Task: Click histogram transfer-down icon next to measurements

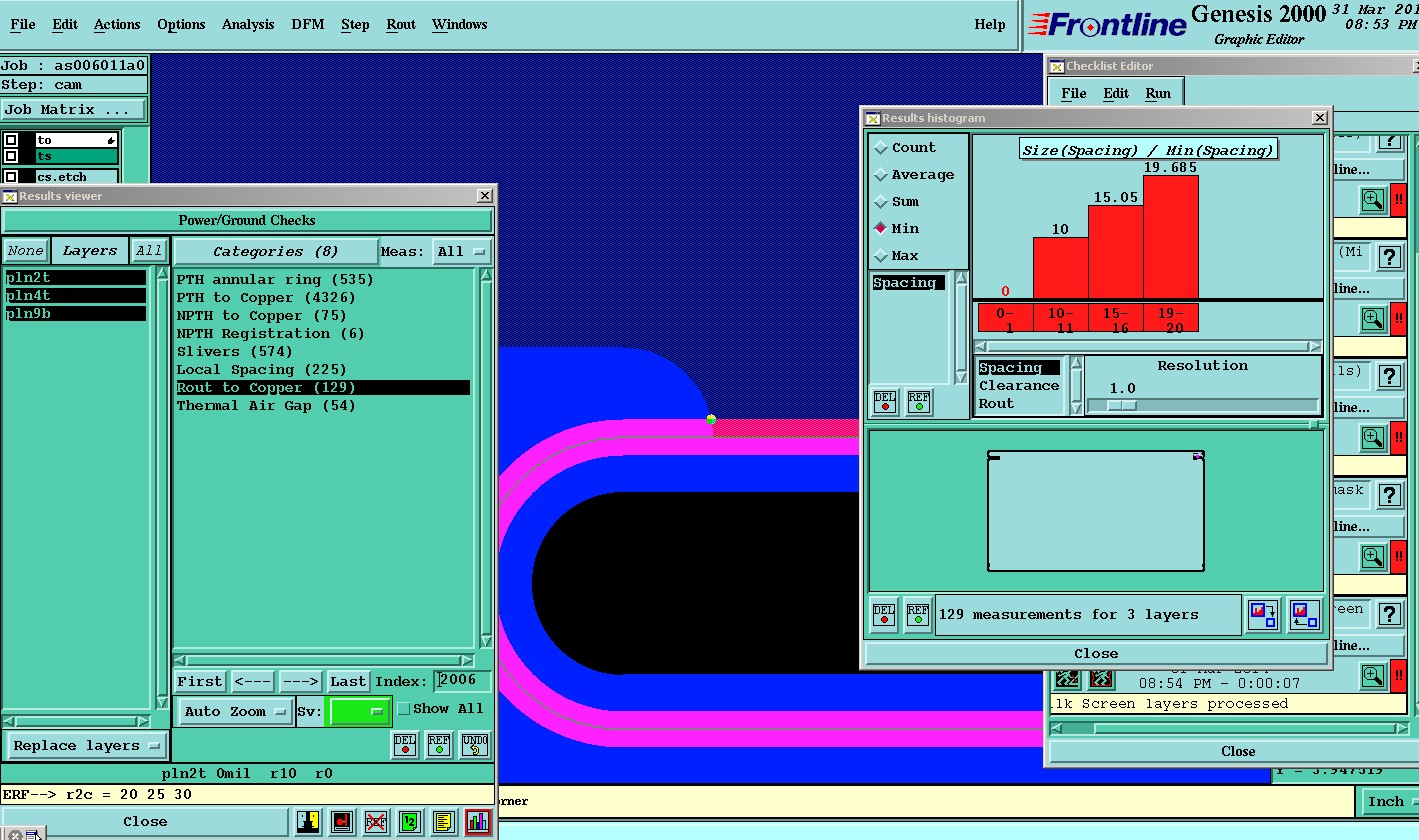Action: [1264, 615]
